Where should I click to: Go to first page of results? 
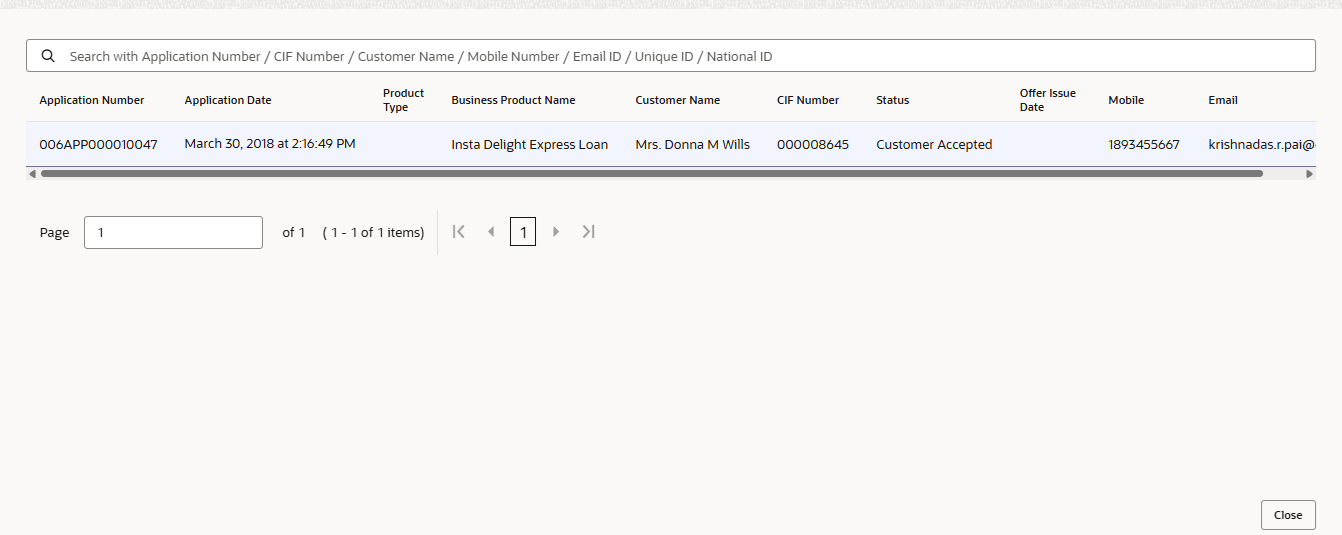point(459,232)
